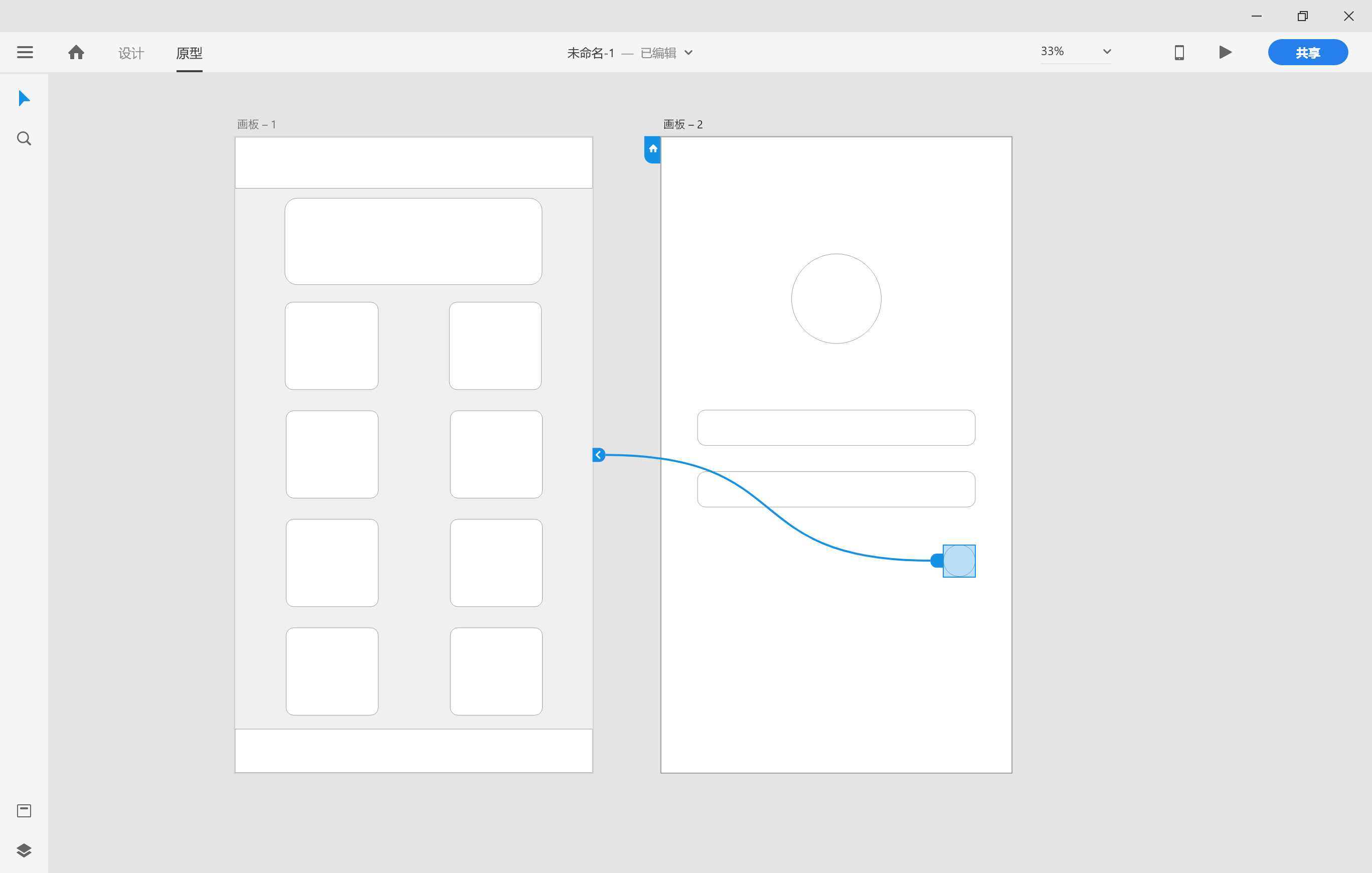
Task: Start desktop preview with play button
Action: (1225, 53)
